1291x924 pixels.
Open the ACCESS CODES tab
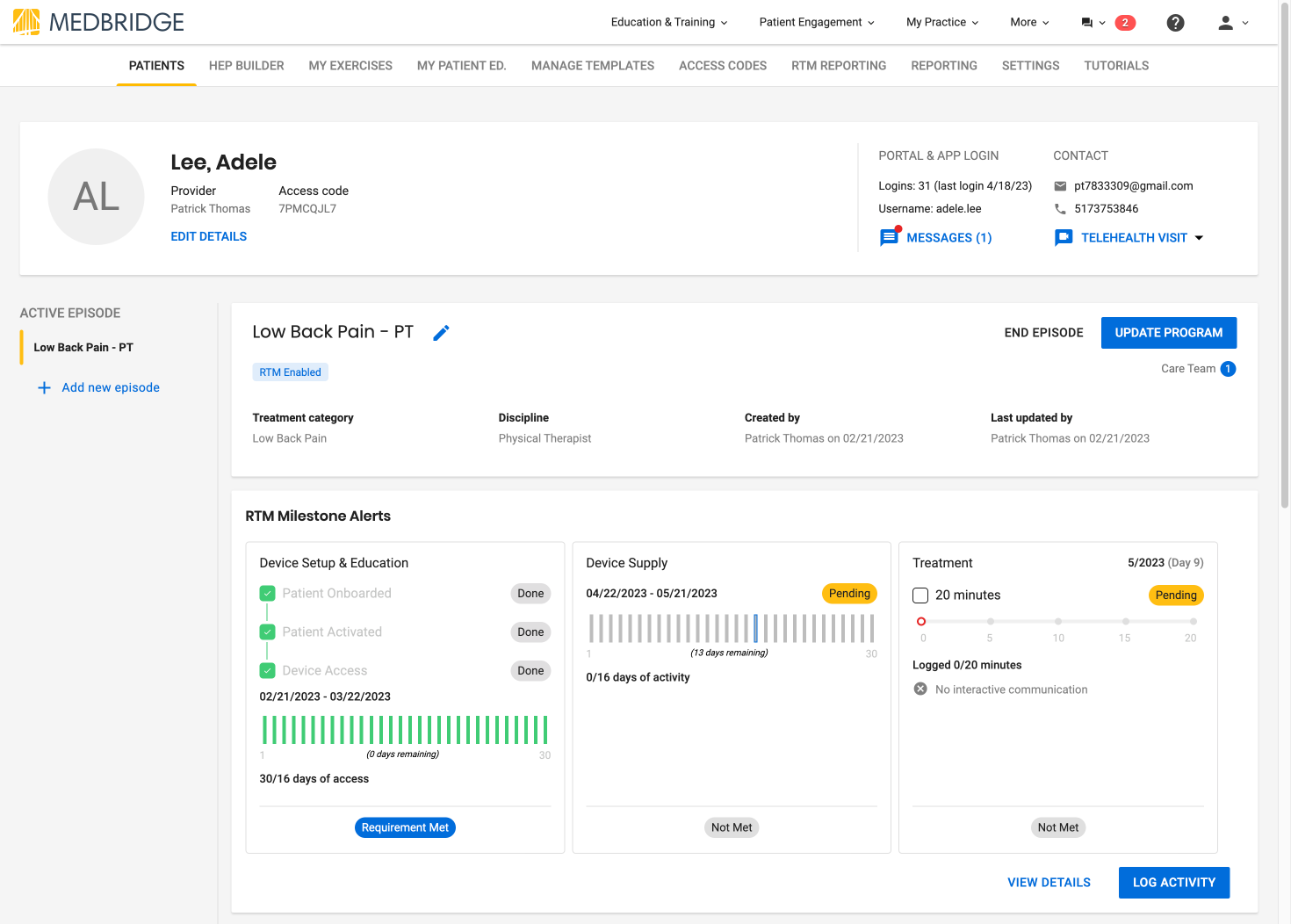pyautogui.click(x=723, y=66)
